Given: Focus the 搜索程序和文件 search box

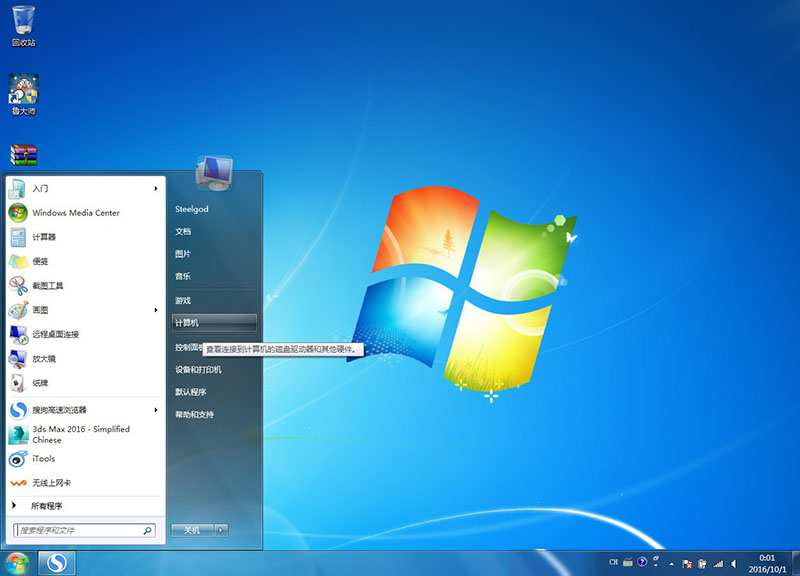Looking at the screenshot, I should tap(85, 531).
